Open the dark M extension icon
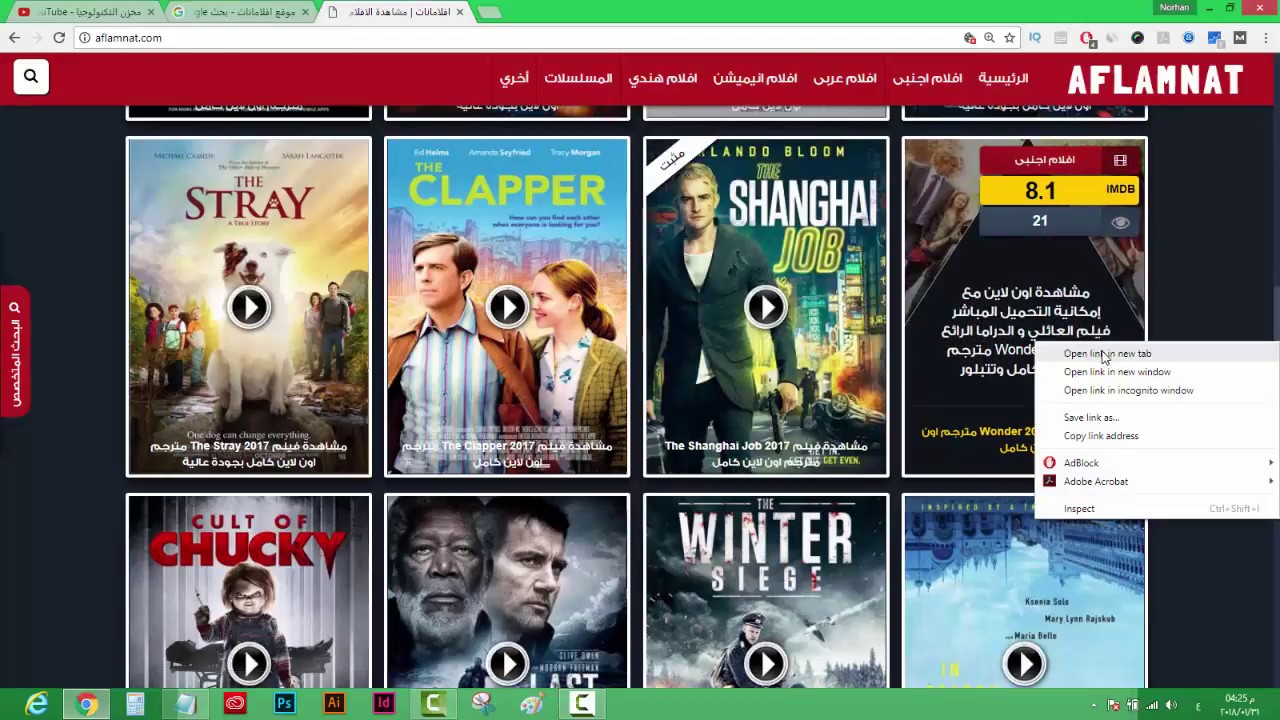This screenshot has height=720, width=1280. 1240,38
